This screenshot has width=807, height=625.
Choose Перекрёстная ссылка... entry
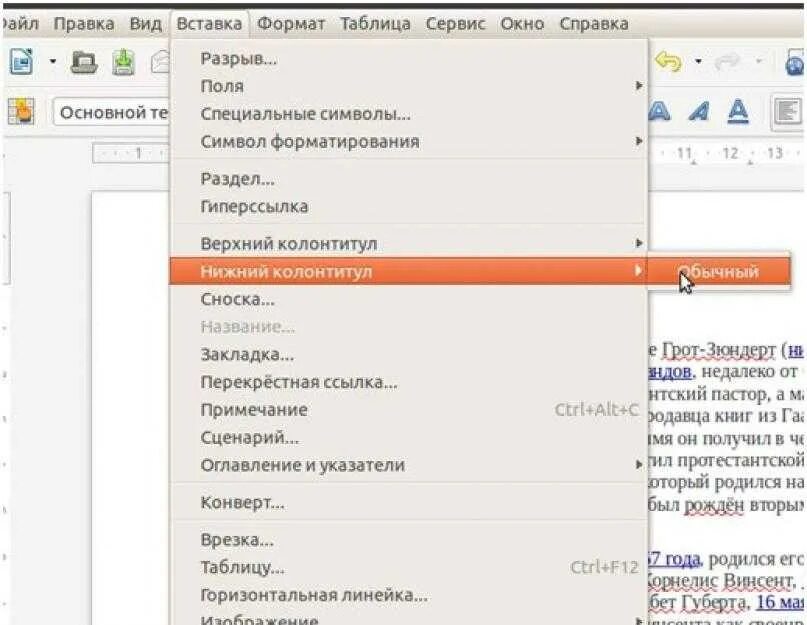[x=409, y=383]
